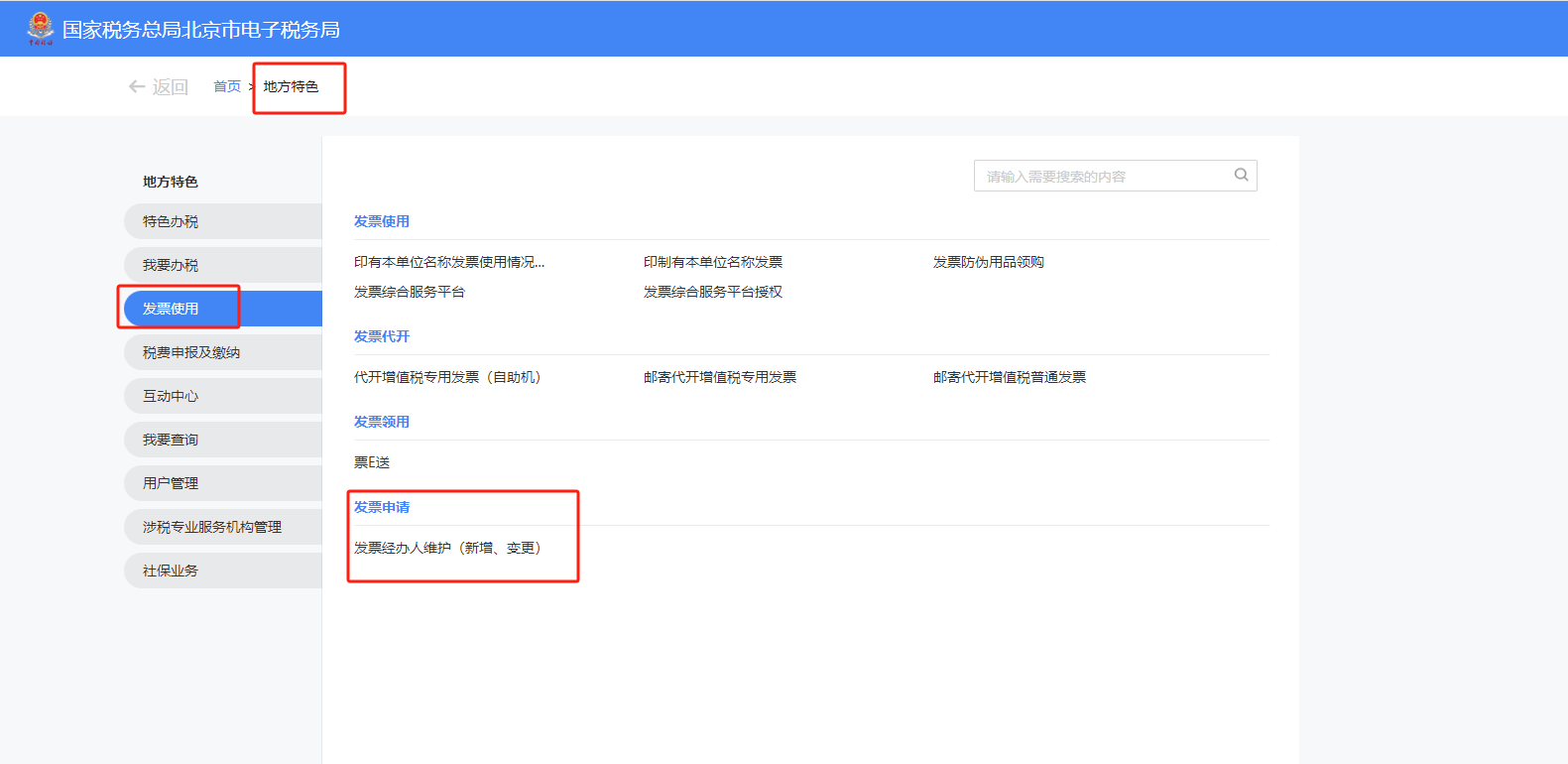Click the back arrow icon
The image size is (1568, 764).
137,86
